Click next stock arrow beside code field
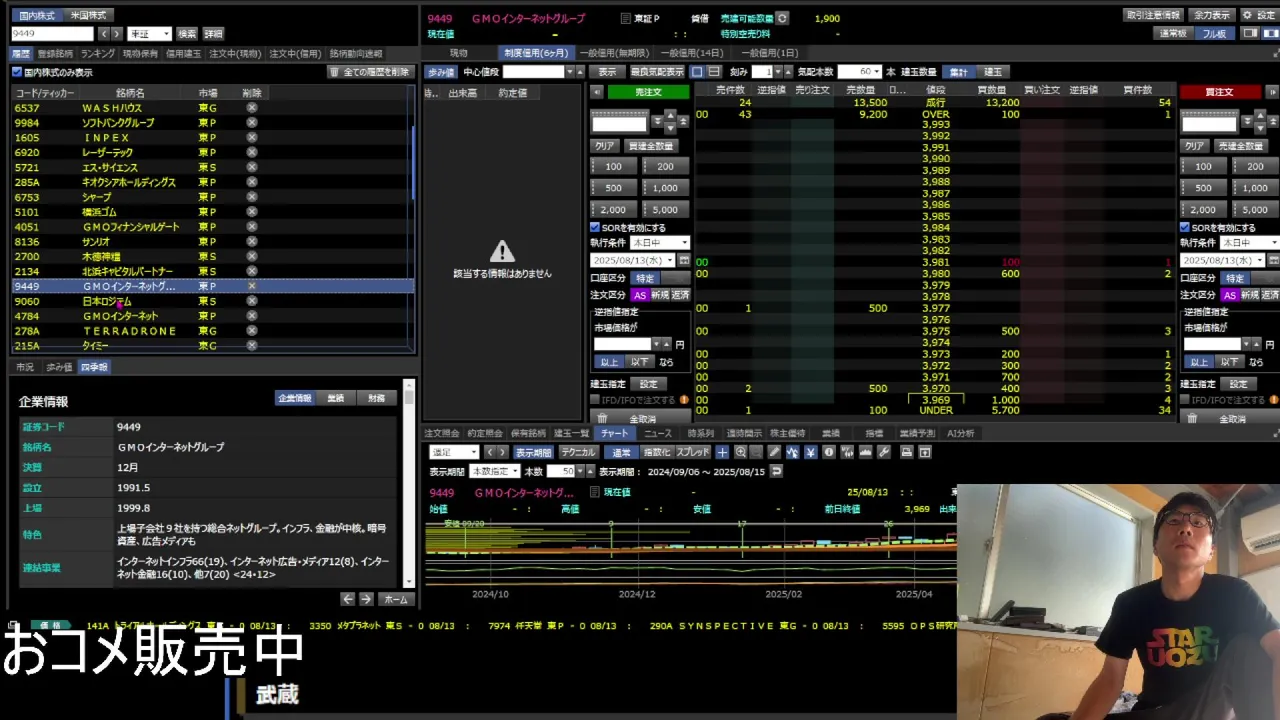Viewport: 1280px width, 720px height. [x=117, y=34]
